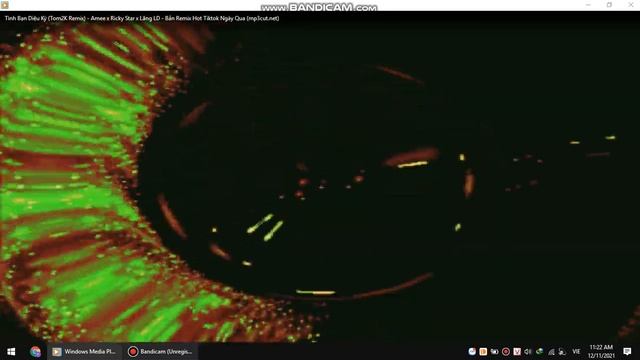Image resolution: width=640 pixels, height=360 pixels.
Task: Close the Windows Media Player window
Action: [x=630, y=5]
